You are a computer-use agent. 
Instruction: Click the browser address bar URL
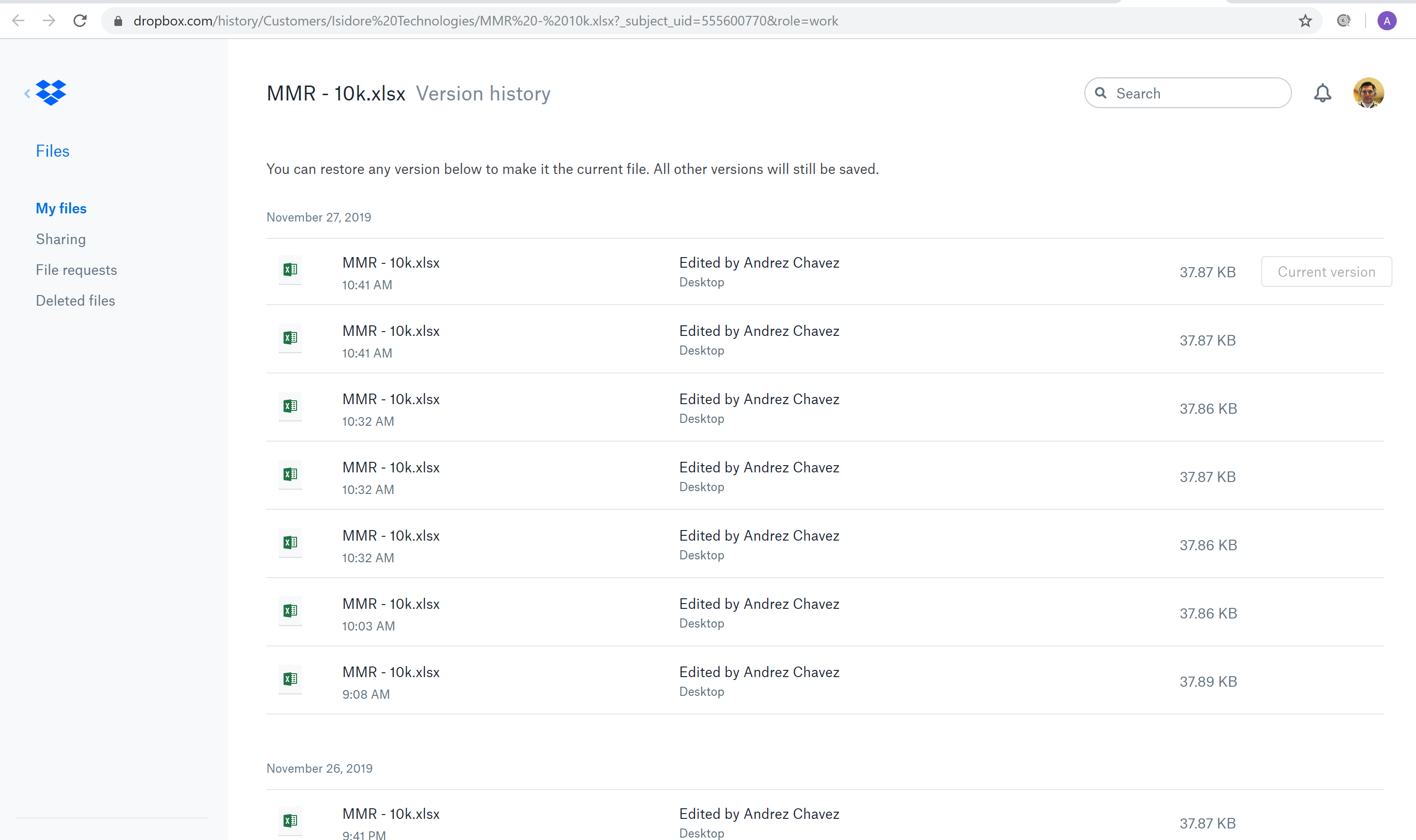485,21
